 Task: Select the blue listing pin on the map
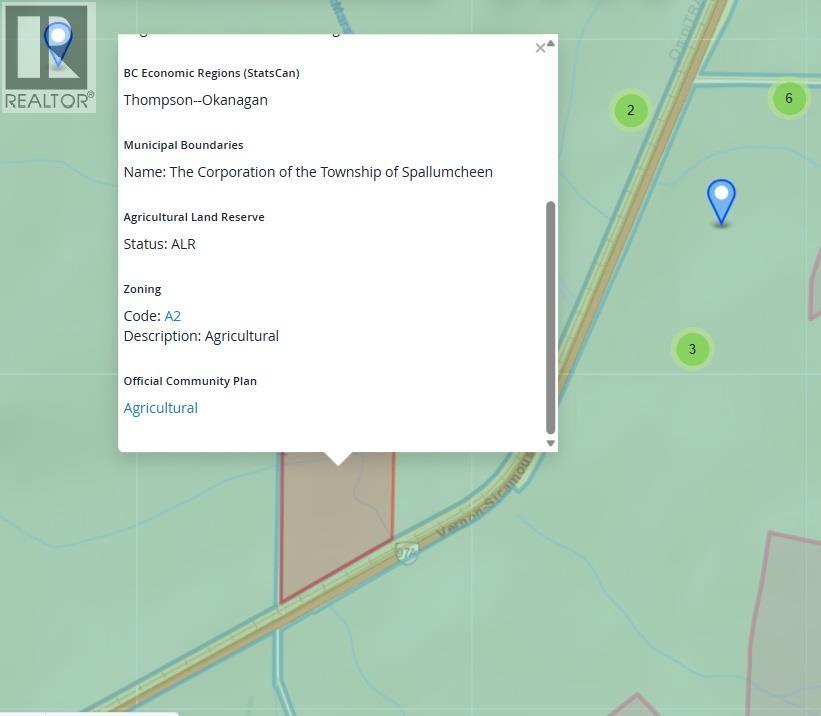pyautogui.click(x=721, y=200)
